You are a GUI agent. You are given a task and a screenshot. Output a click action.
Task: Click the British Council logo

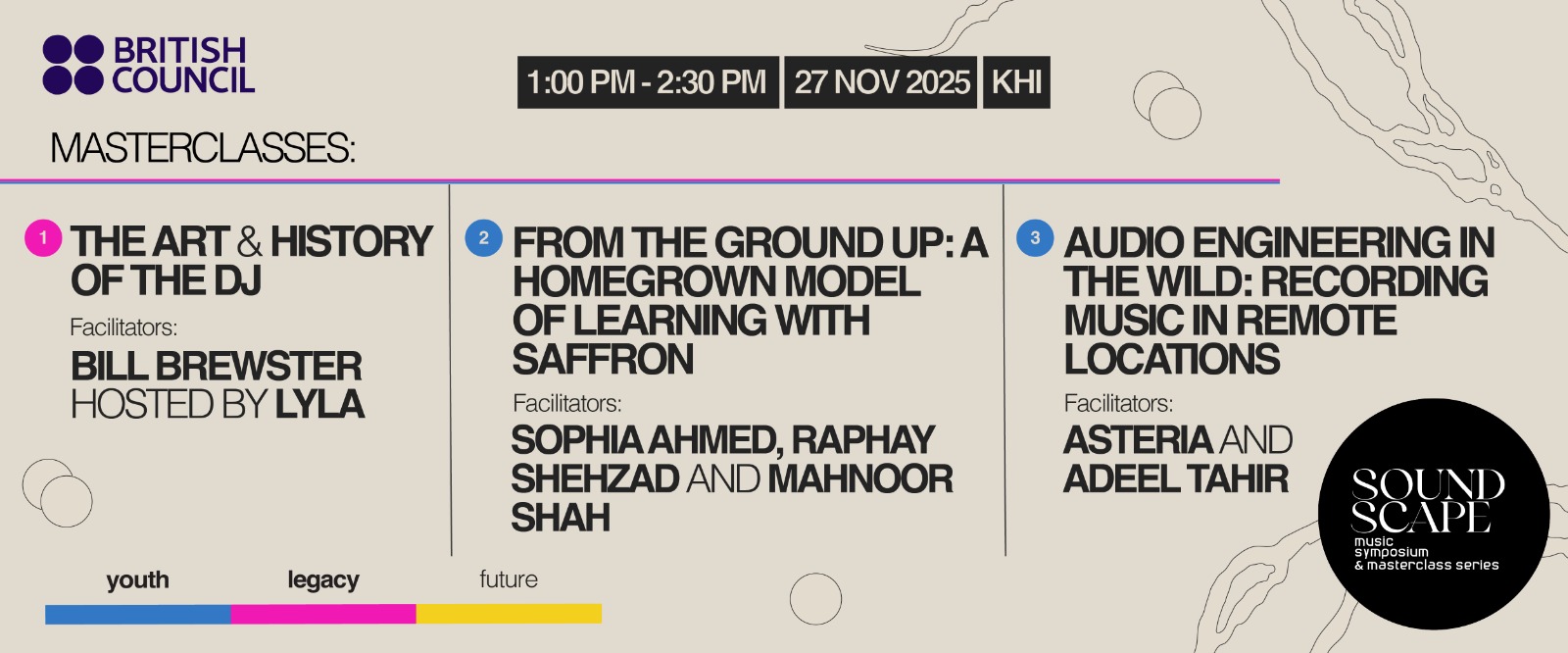(x=148, y=65)
